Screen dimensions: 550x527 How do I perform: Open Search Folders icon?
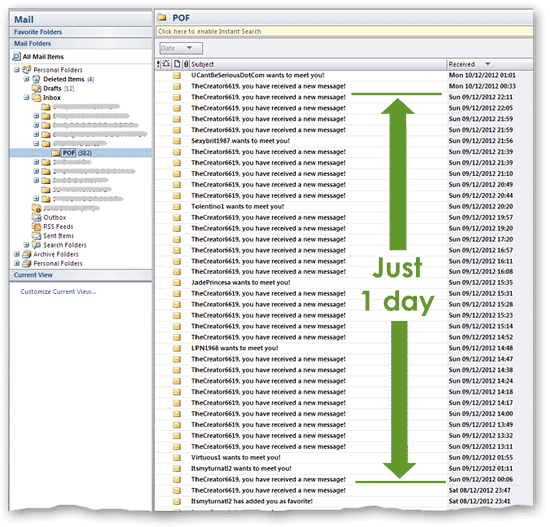(x=36, y=245)
